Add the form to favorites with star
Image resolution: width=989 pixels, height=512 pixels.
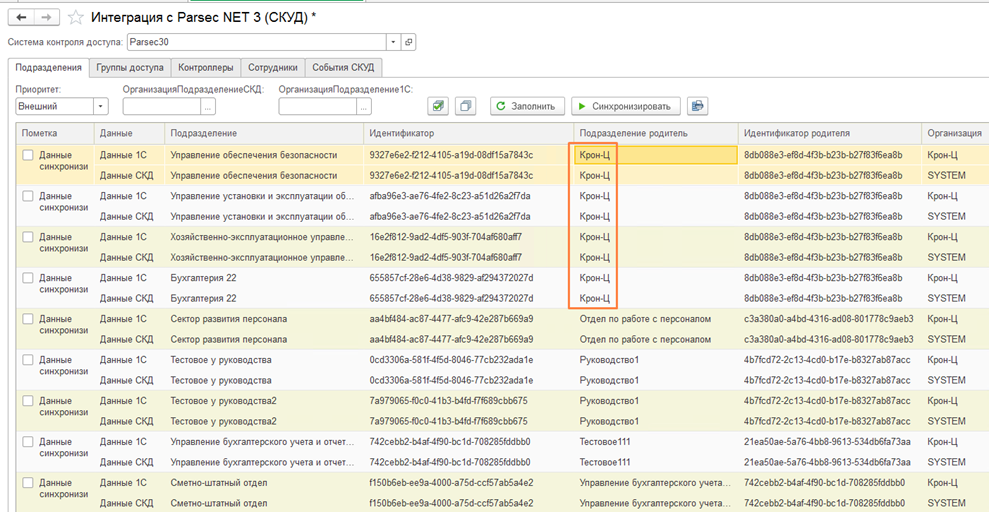coord(76,18)
